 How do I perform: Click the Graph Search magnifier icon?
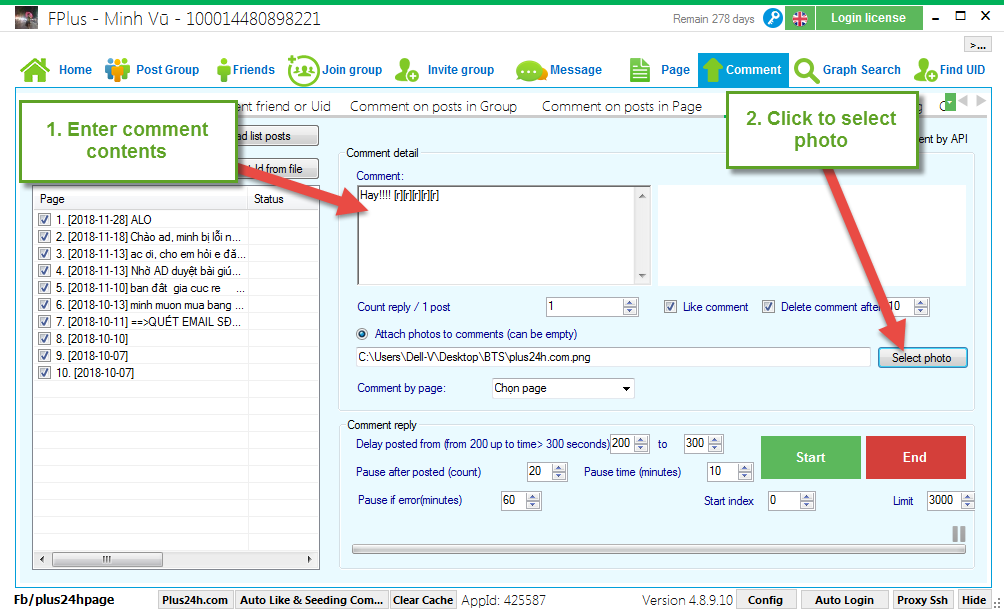[x=806, y=70]
